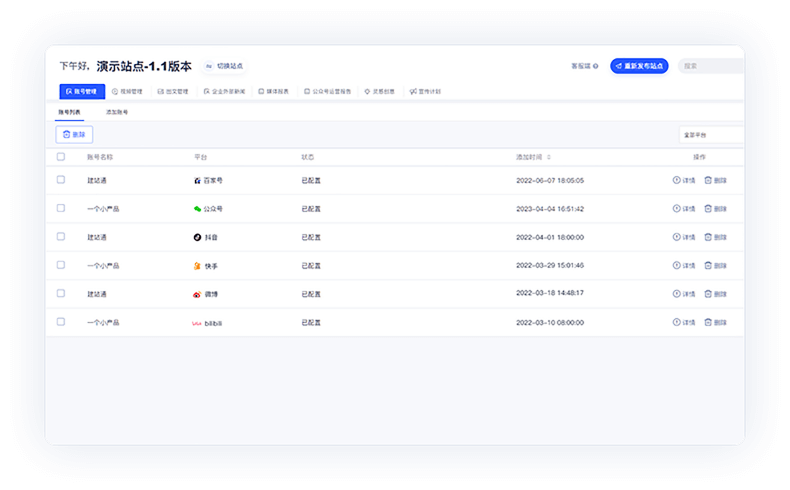Click the 演示站点-1.1版本 site title

[144, 66]
